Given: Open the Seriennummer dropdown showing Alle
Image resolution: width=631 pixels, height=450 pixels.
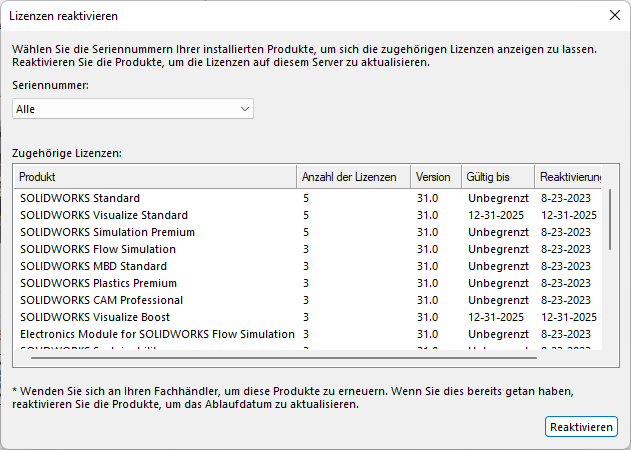Looking at the screenshot, I should (x=133, y=108).
